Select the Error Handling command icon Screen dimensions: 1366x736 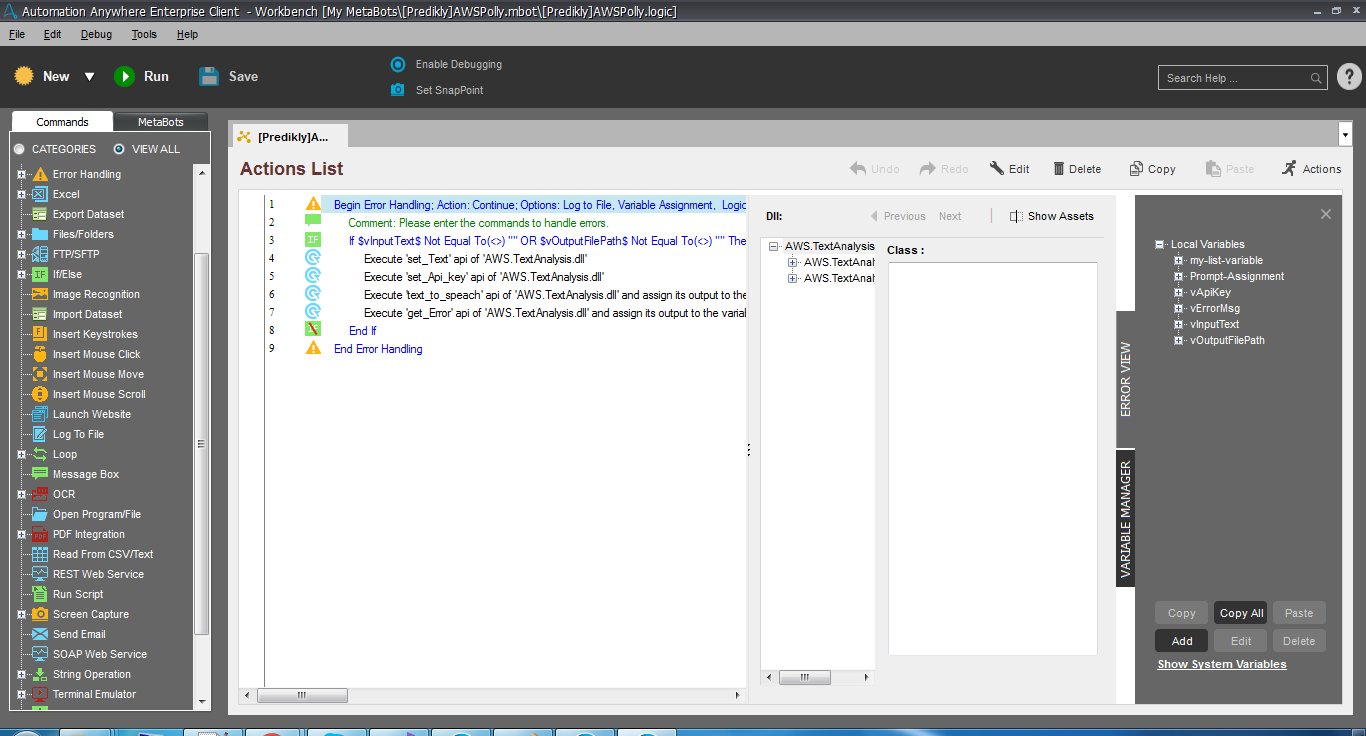click(40, 174)
